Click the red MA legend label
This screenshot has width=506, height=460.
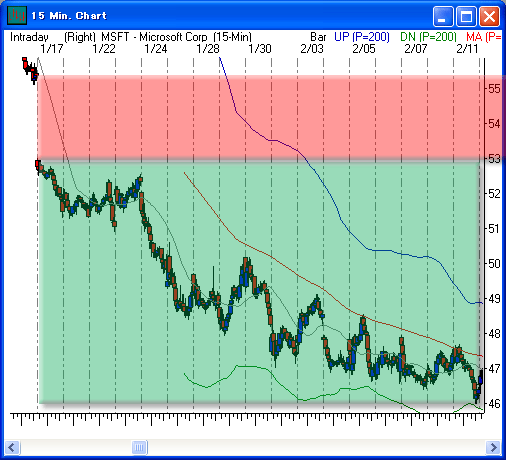pos(484,37)
